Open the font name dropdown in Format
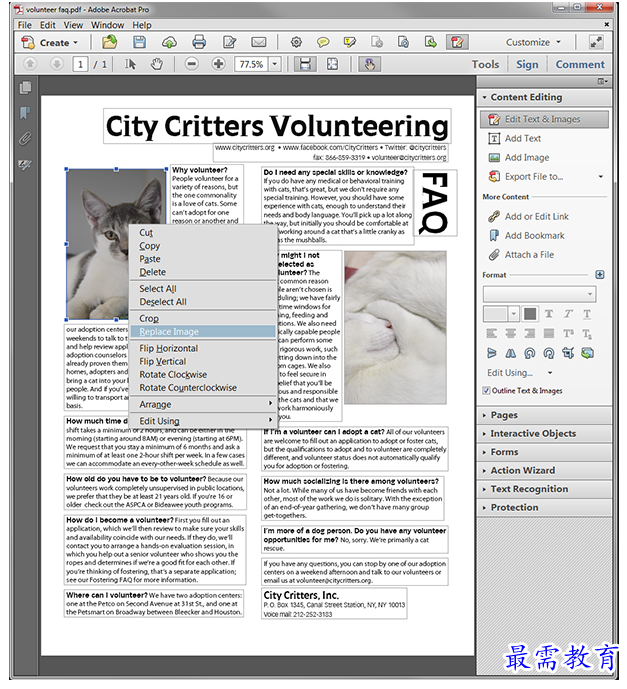 click(x=540, y=294)
